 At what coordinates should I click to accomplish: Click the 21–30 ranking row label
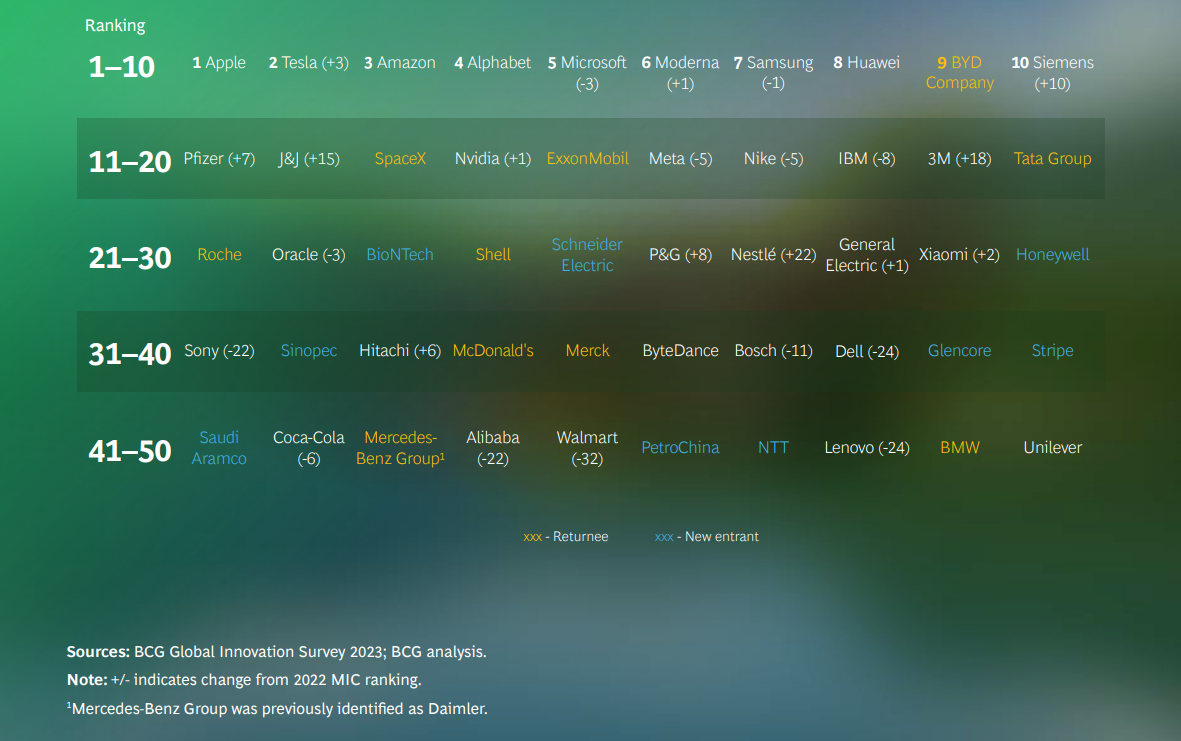click(x=130, y=258)
